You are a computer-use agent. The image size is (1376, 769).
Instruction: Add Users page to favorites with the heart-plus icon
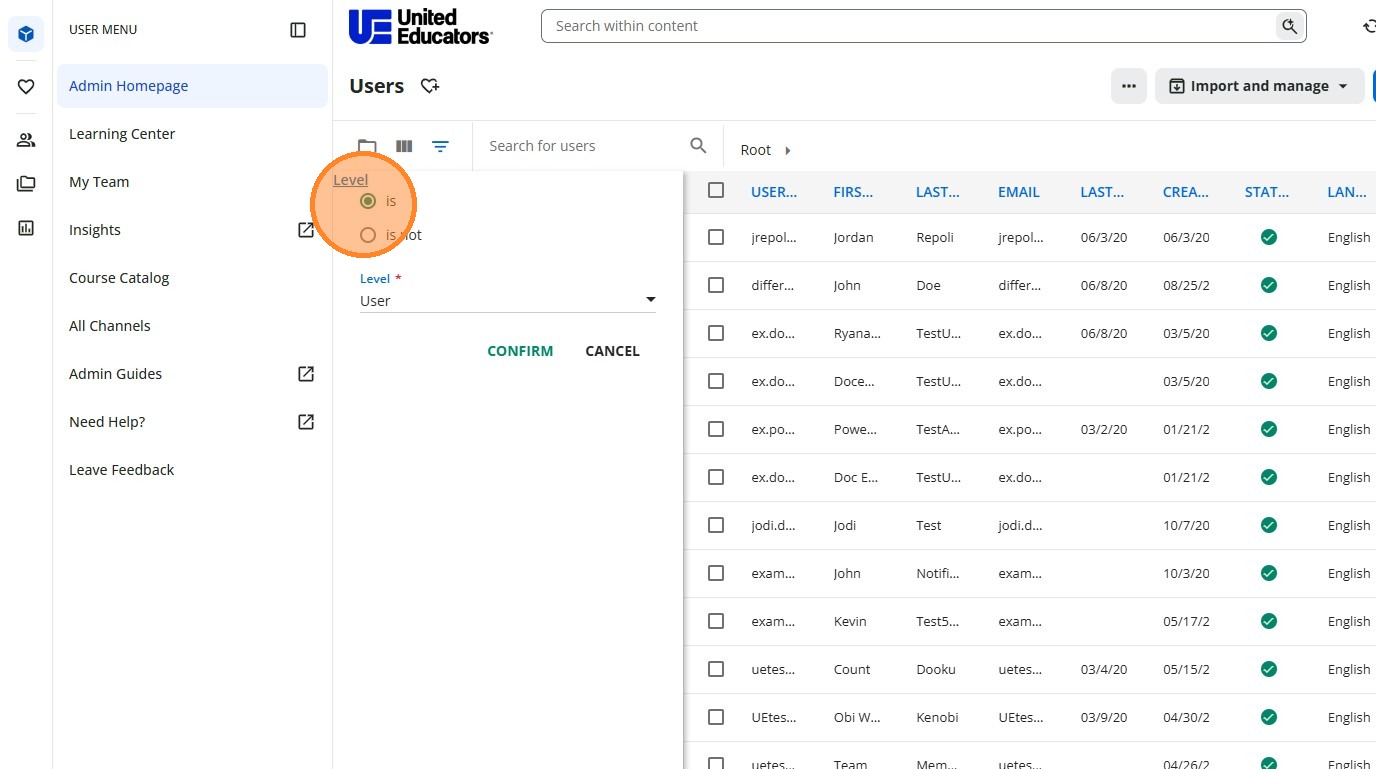430,86
